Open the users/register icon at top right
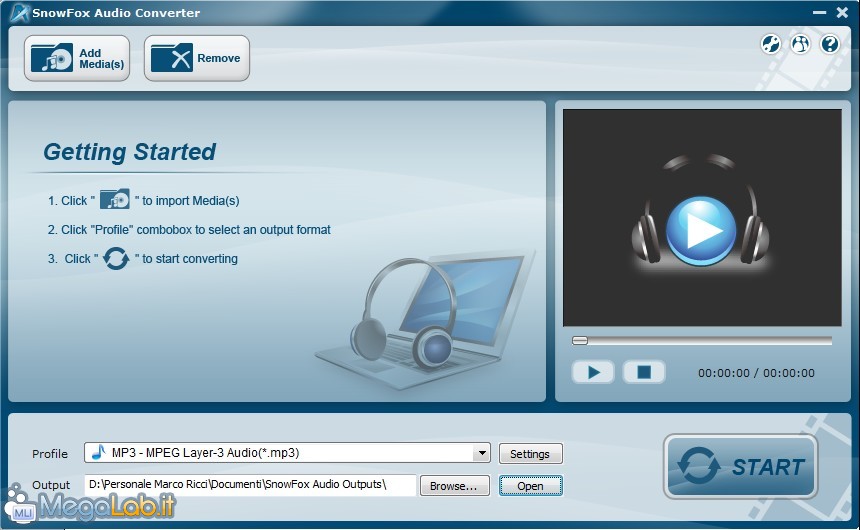The image size is (860, 530). (800, 44)
